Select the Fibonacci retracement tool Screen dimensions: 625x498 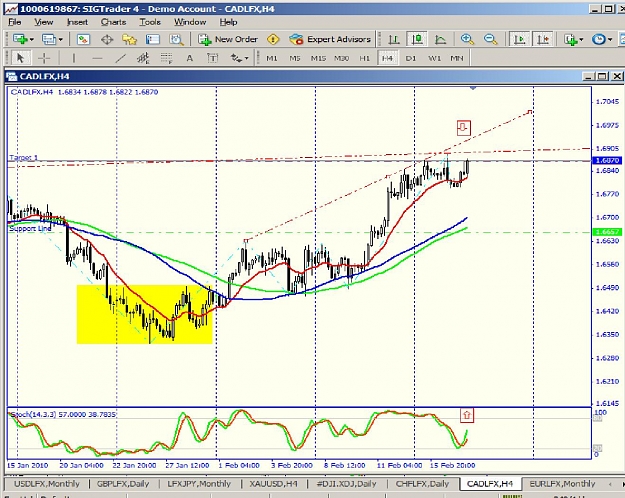coord(166,58)
